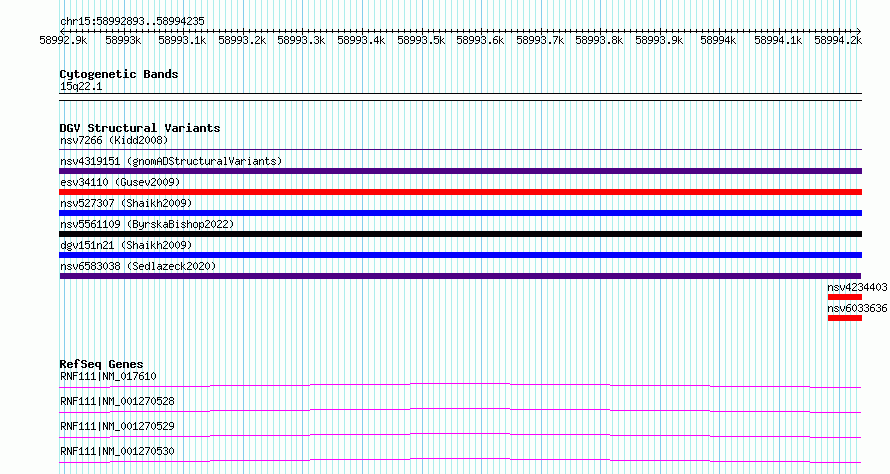Click ruler position 58993.8k
Screen dimensions: 890x474
(x=599, y=40)
